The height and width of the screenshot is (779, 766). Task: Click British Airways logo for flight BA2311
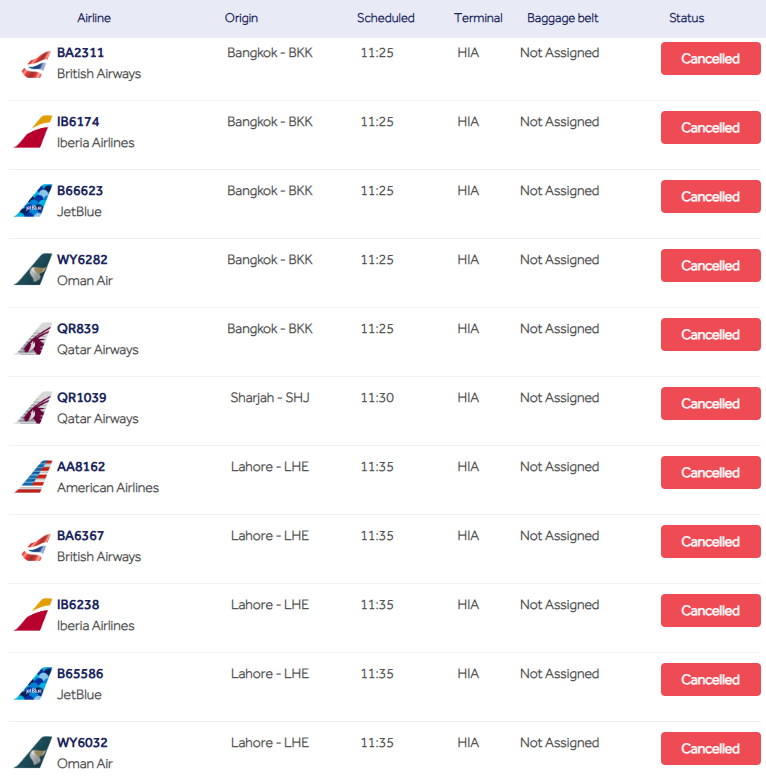point(33,64)
